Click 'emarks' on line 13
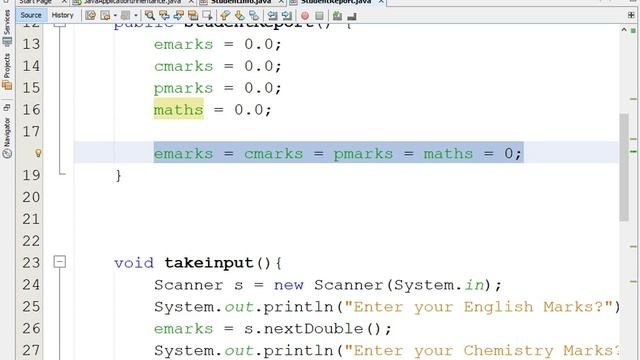The width and height of the screenshot is (640, 360). 183,44
